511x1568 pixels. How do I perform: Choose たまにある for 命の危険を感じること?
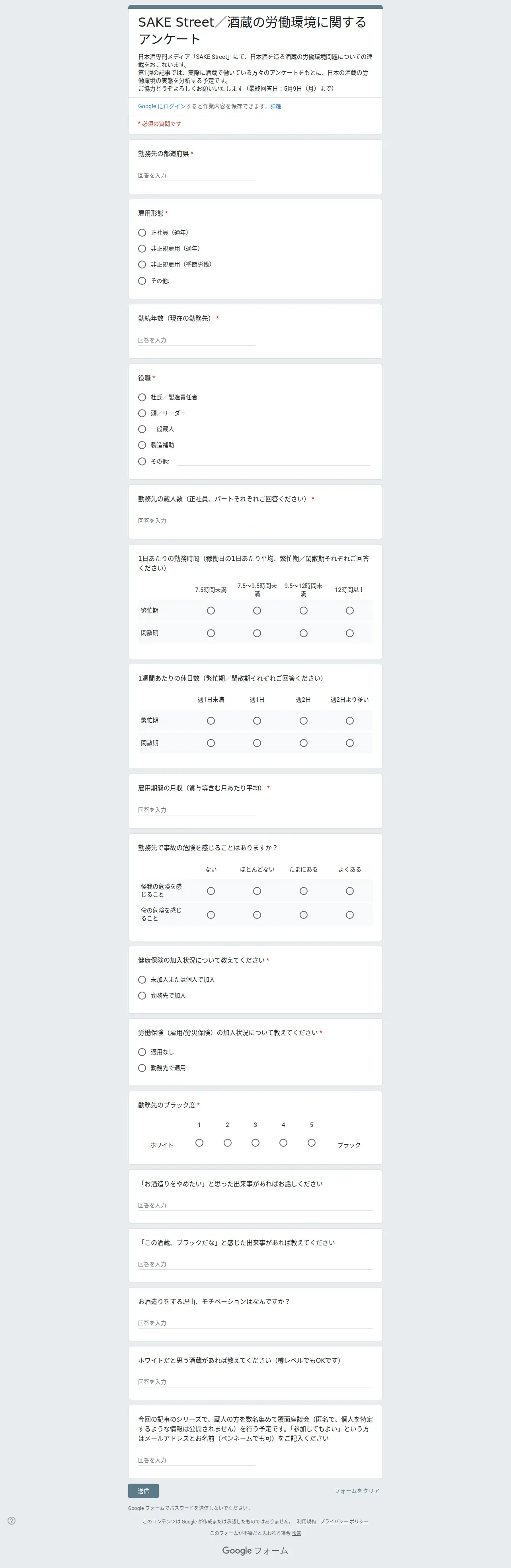[x=303, y=914]
